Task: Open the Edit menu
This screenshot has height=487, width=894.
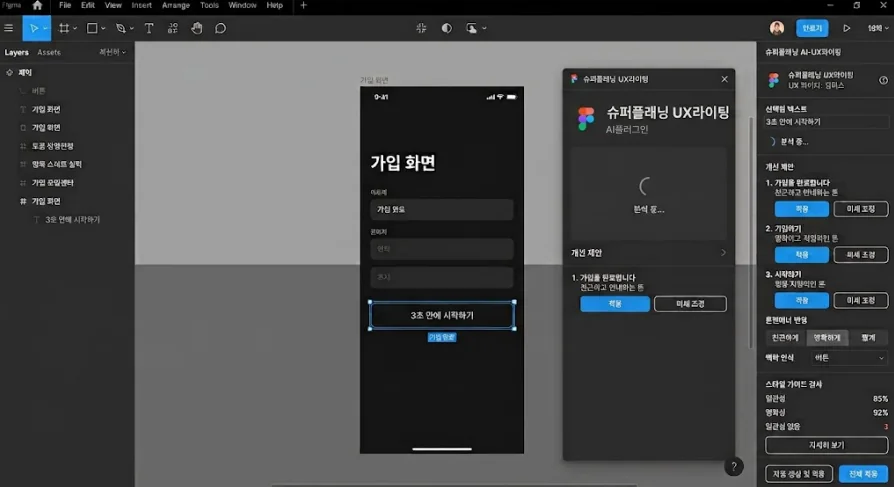Action: pos(88,5)
